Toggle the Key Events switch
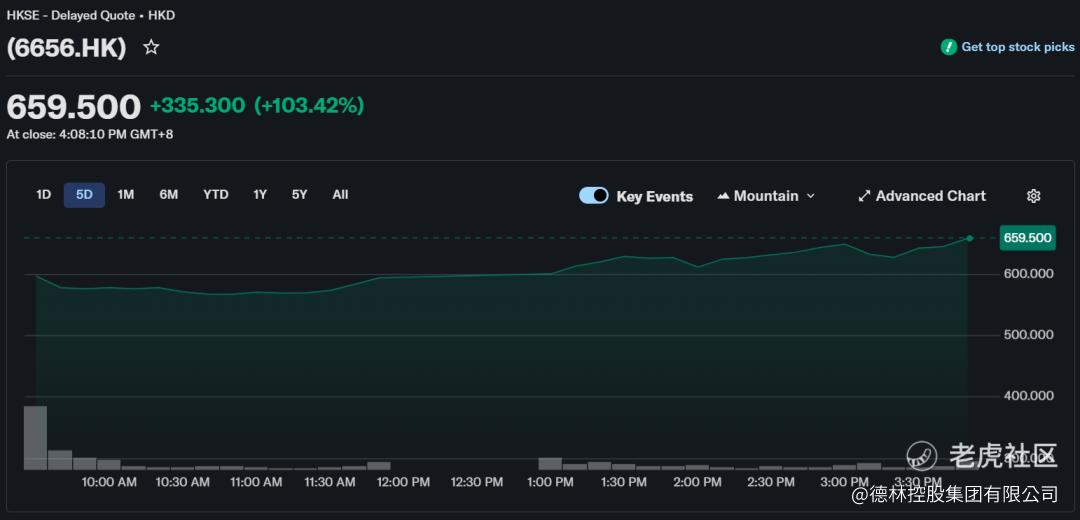This screenshot has width=1080, height=520. tap(594, 195)
